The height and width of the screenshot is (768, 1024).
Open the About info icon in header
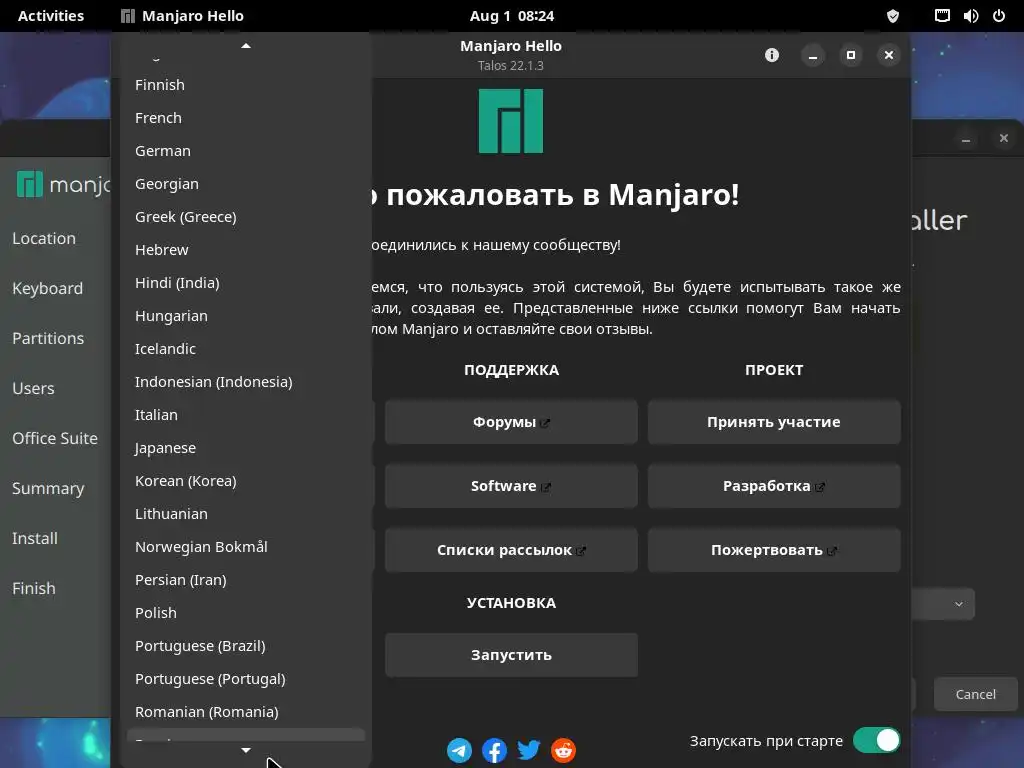[x=772, y=55]
